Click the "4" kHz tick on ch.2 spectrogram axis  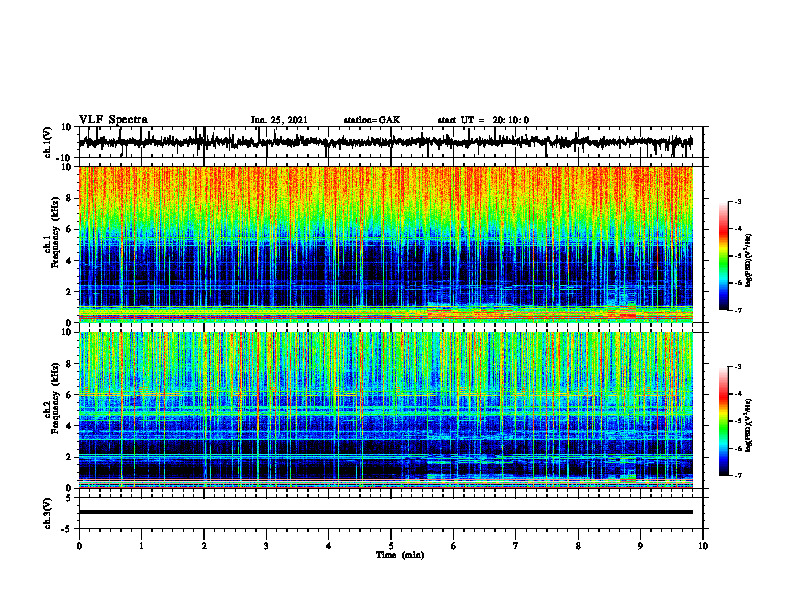point(70,426)
